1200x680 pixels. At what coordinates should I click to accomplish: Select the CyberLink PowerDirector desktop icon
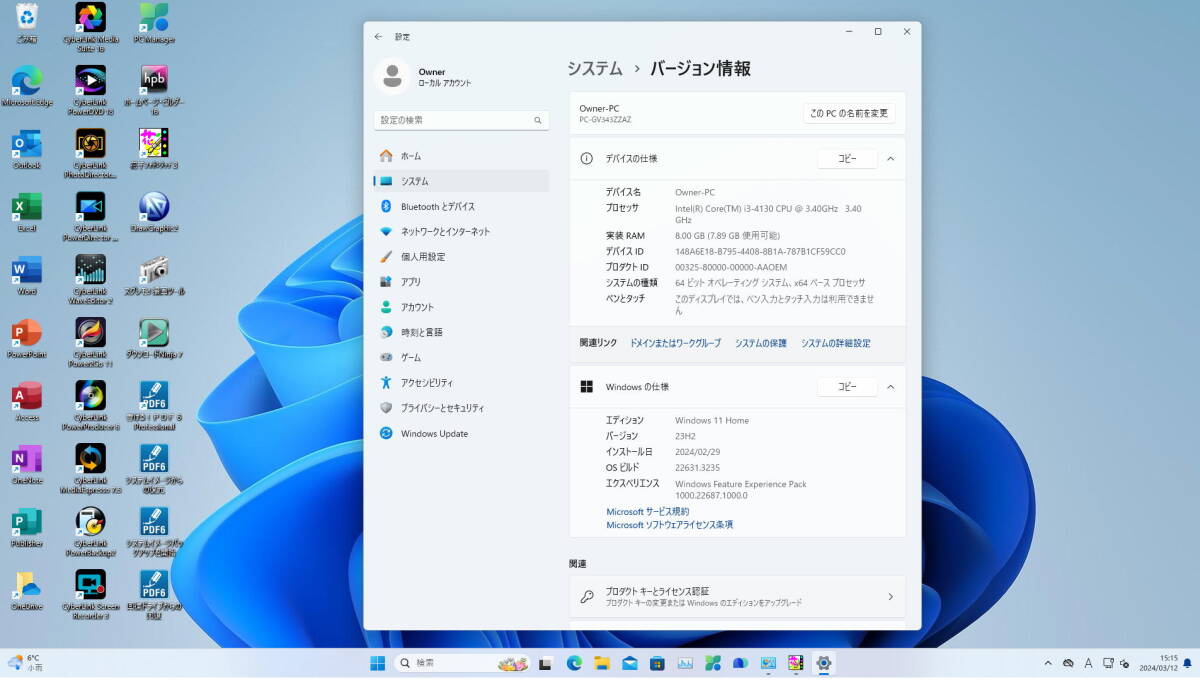click(x=90, y=216)
